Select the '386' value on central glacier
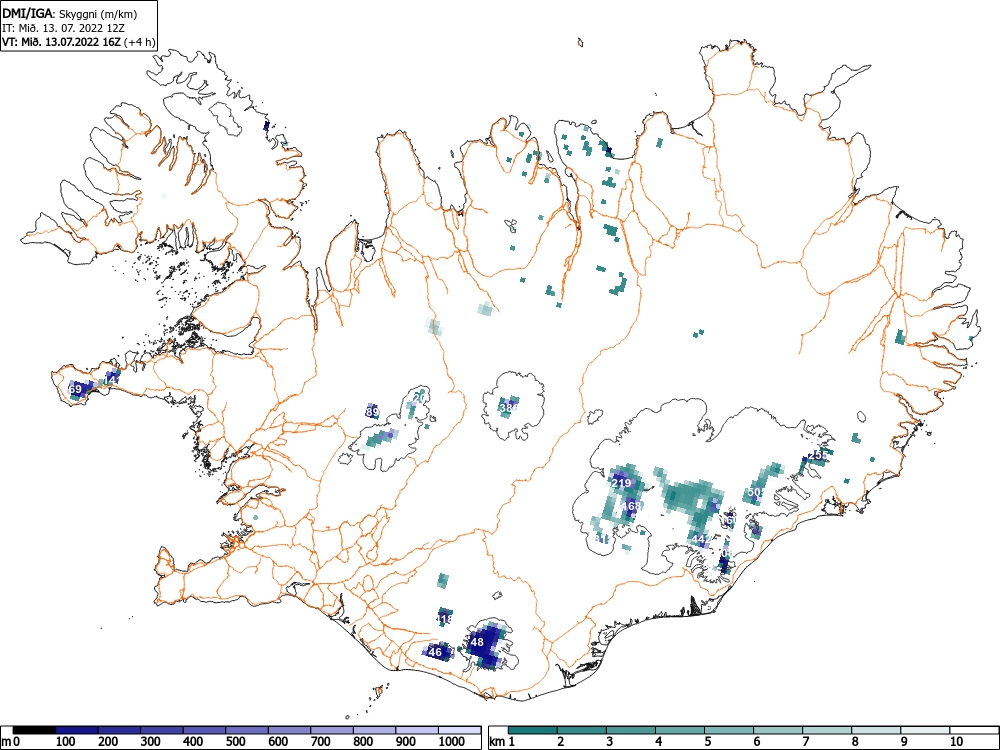 509,408
